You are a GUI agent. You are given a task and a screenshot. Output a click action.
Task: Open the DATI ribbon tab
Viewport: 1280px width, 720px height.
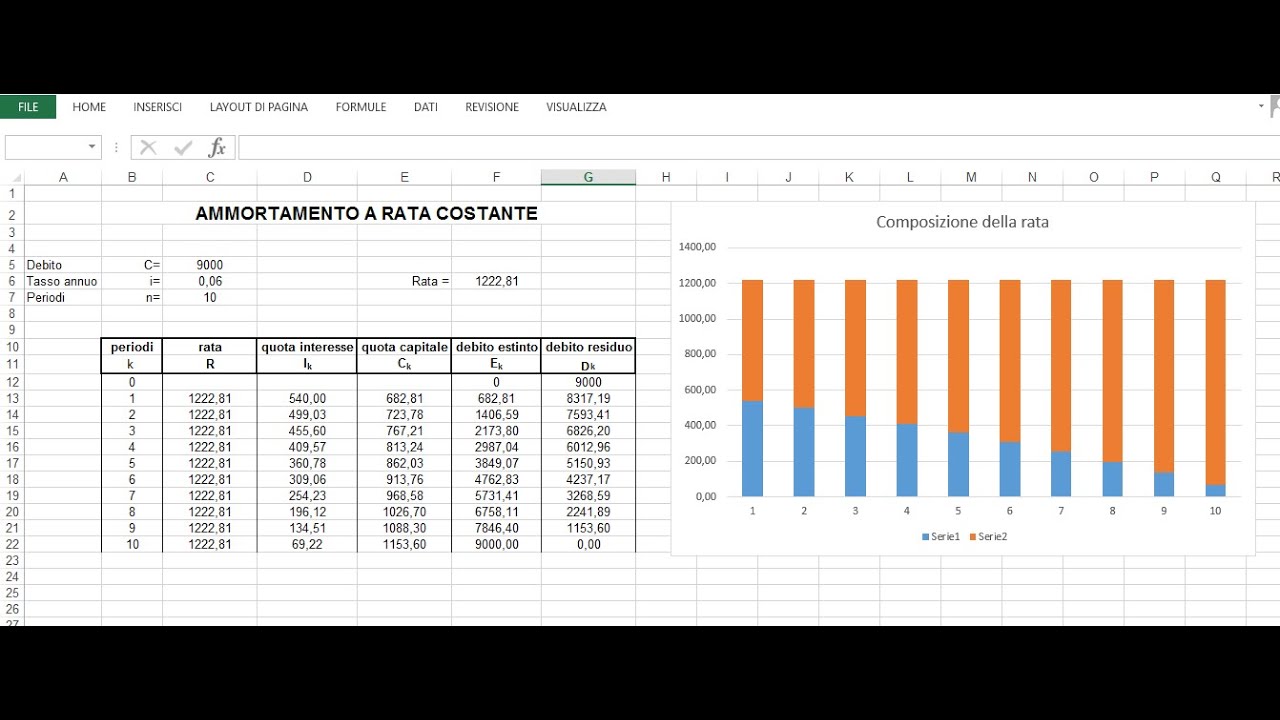point(426,107)
